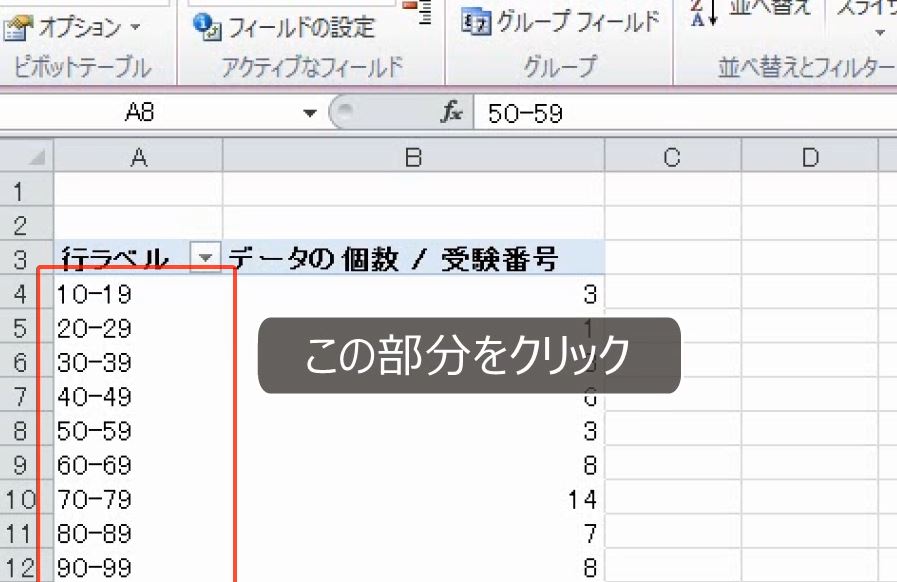The height and width of the screenshot is (582, 897).
Task: Select row 9 header
Action: (x=26, y=464)
